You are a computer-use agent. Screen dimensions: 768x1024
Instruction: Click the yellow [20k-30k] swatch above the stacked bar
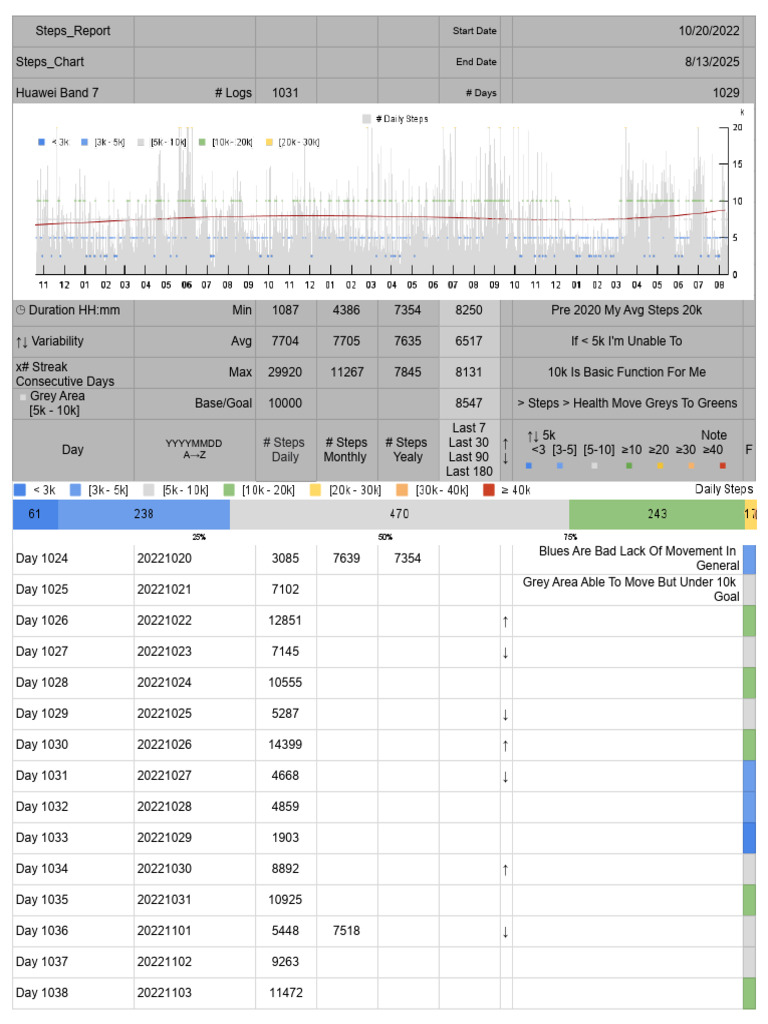pyautogui.click(x=315, y=490)
